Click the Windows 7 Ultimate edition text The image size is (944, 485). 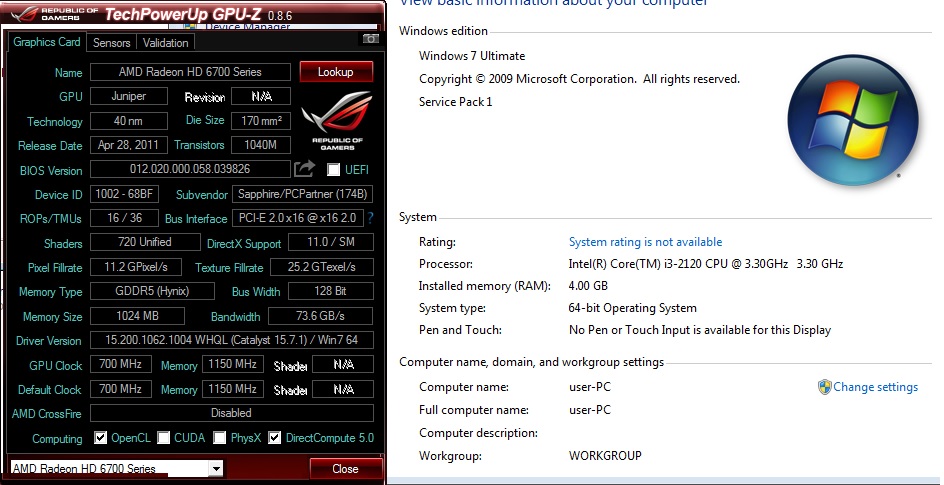coord(472,56)
